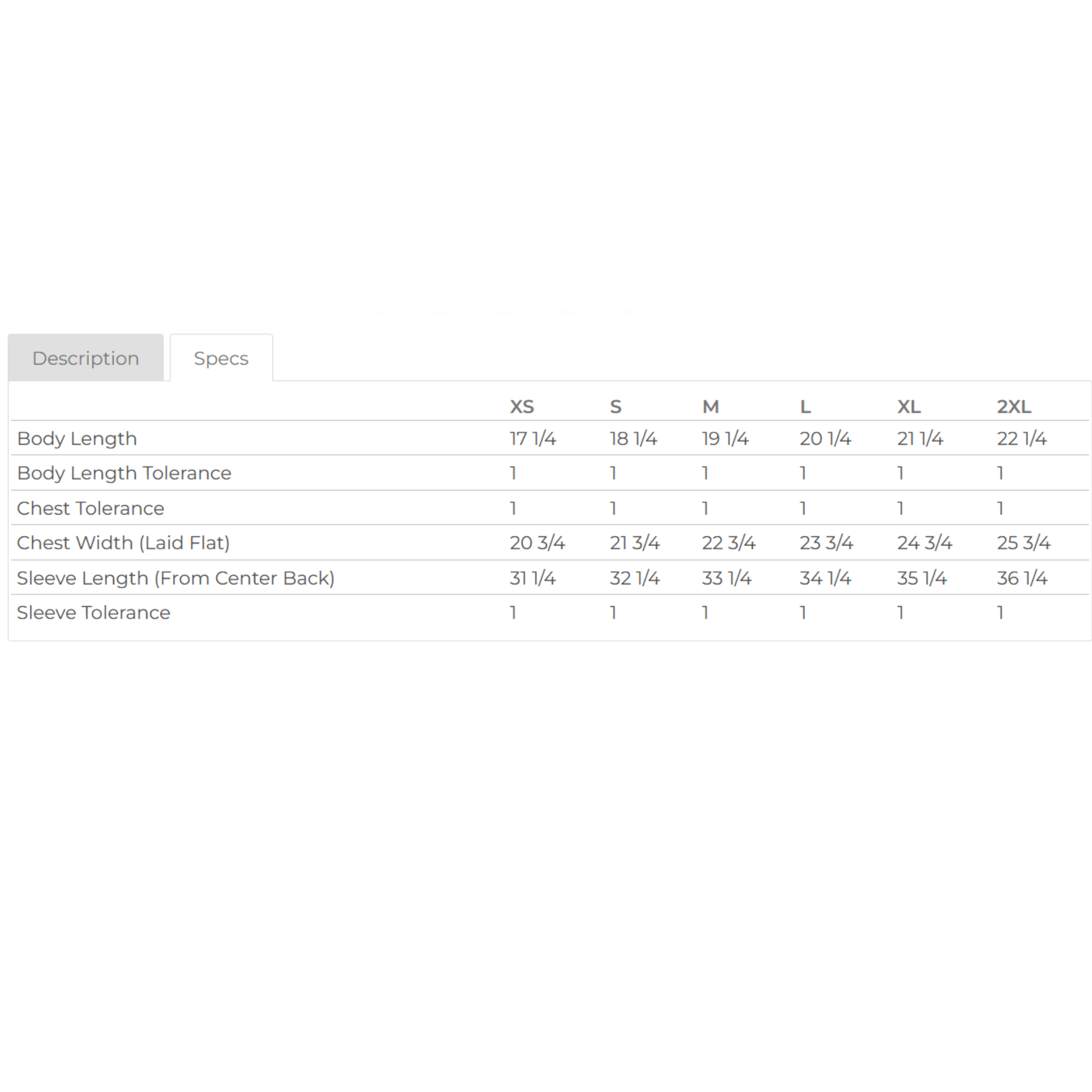Click the XS size column header
Image resolution: width=1092 pixels, height=1092 pixels.
(522, 406)
